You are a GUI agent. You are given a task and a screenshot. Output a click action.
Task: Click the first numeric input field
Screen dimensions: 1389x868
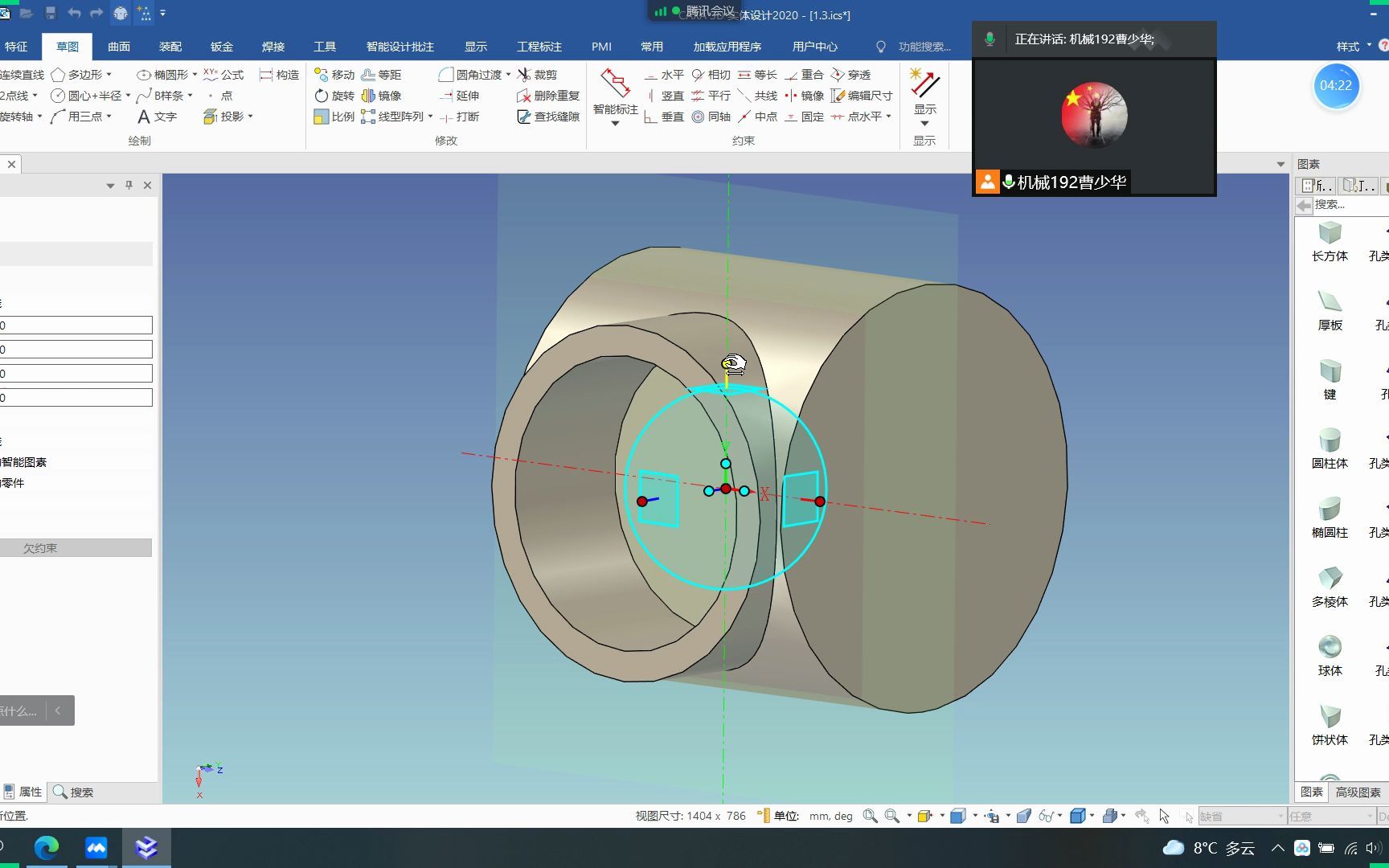coord(76,325)
